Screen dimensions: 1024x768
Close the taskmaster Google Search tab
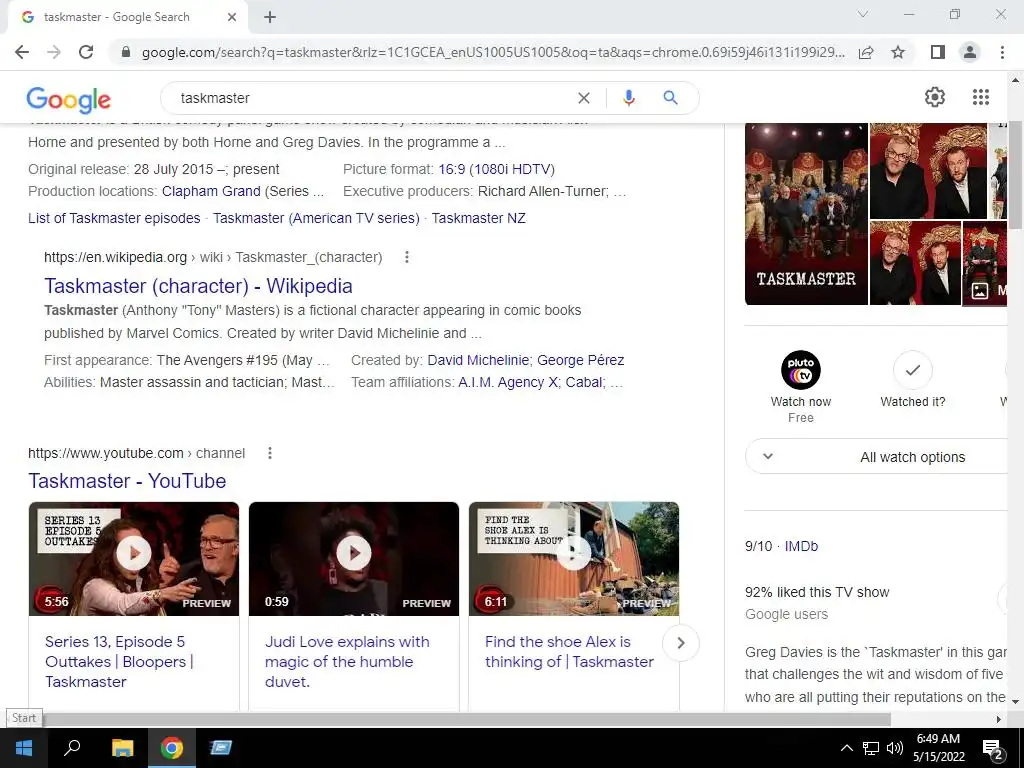click(x=232, y=17)
